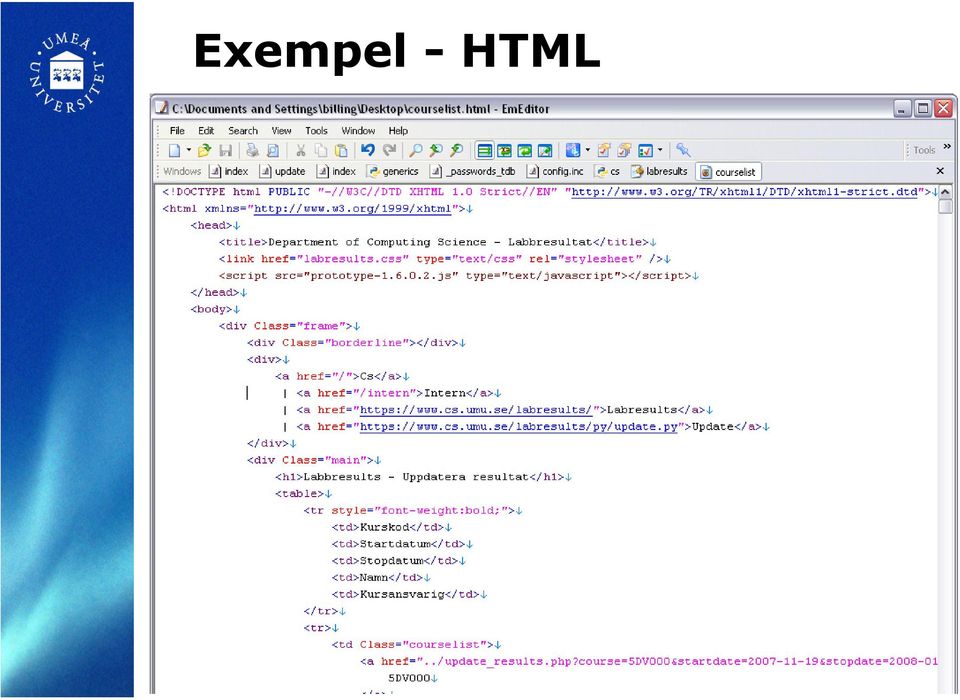Click the "Labbresults - Uppdatera resultat" heading text
The height and width of the screenshot is (700, 960).
click(x=416, y=477)
